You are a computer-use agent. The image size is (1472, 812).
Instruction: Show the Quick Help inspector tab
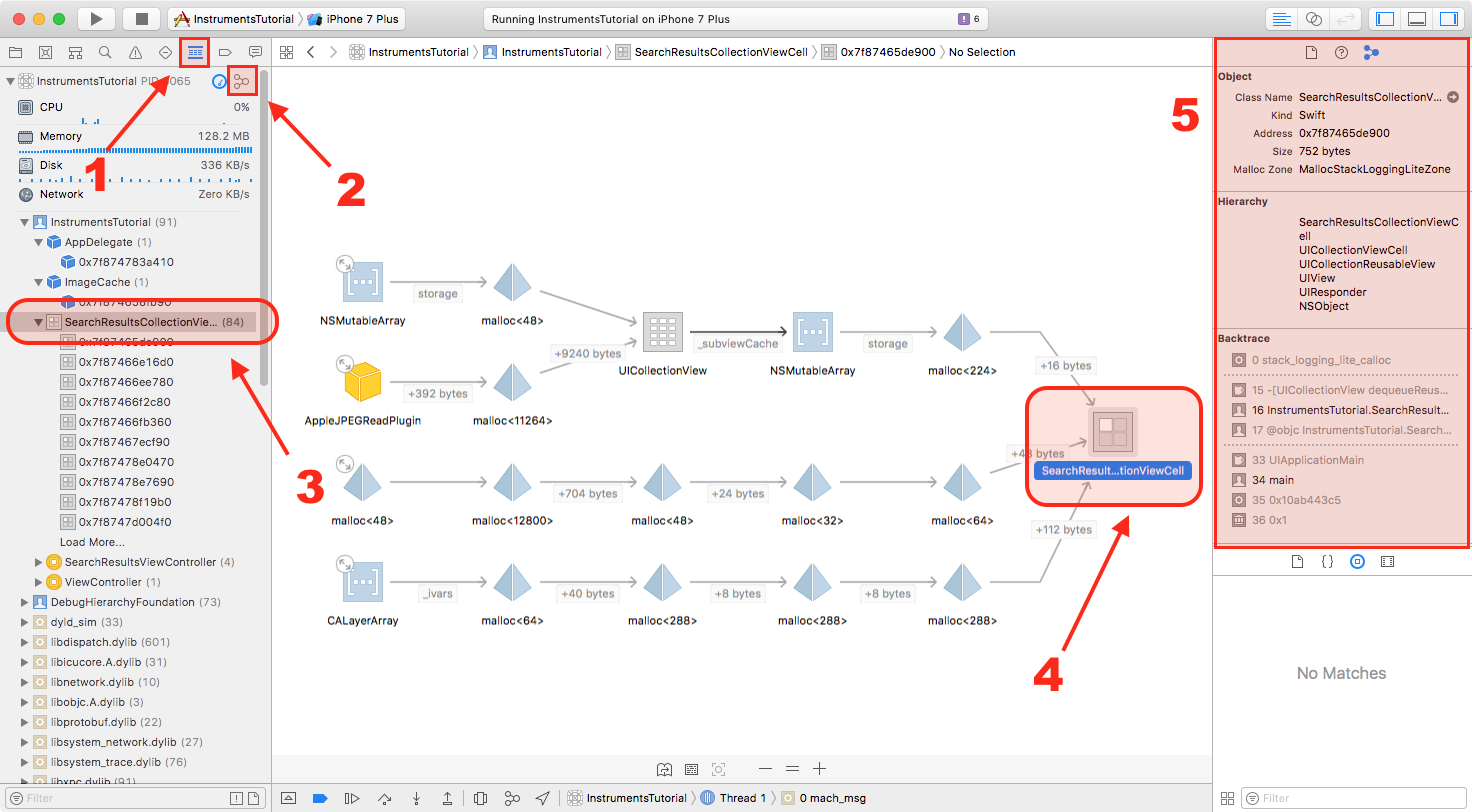[1341, 52]
